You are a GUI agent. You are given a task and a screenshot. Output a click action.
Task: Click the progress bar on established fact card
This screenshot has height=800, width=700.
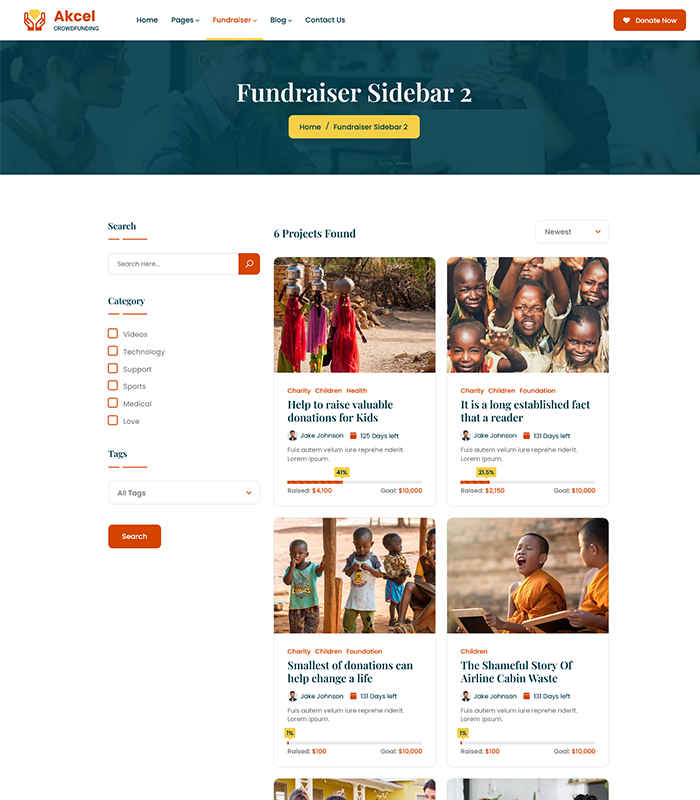[x=528, y=482]
